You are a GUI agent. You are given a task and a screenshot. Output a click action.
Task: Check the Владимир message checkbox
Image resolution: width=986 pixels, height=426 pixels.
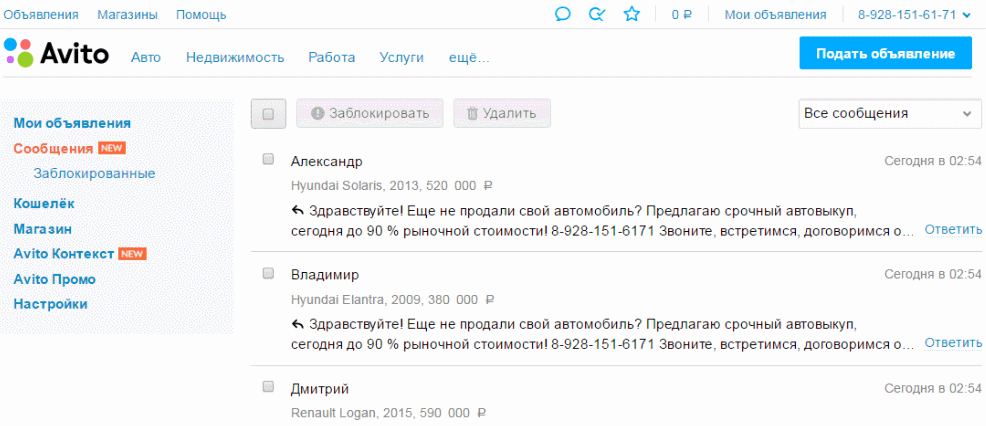click(268, 274)
